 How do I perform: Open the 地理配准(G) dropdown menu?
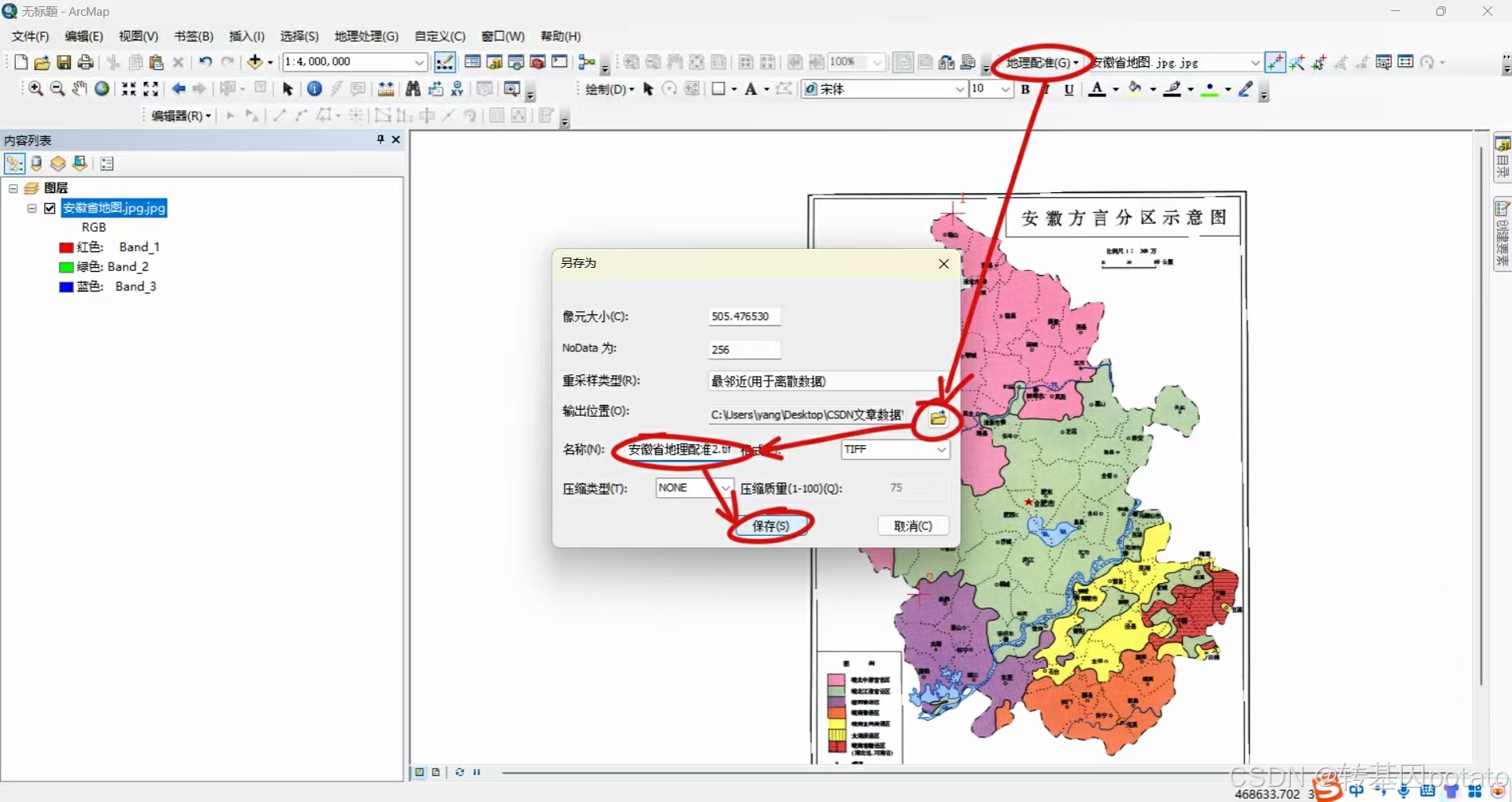(1042, 62)
